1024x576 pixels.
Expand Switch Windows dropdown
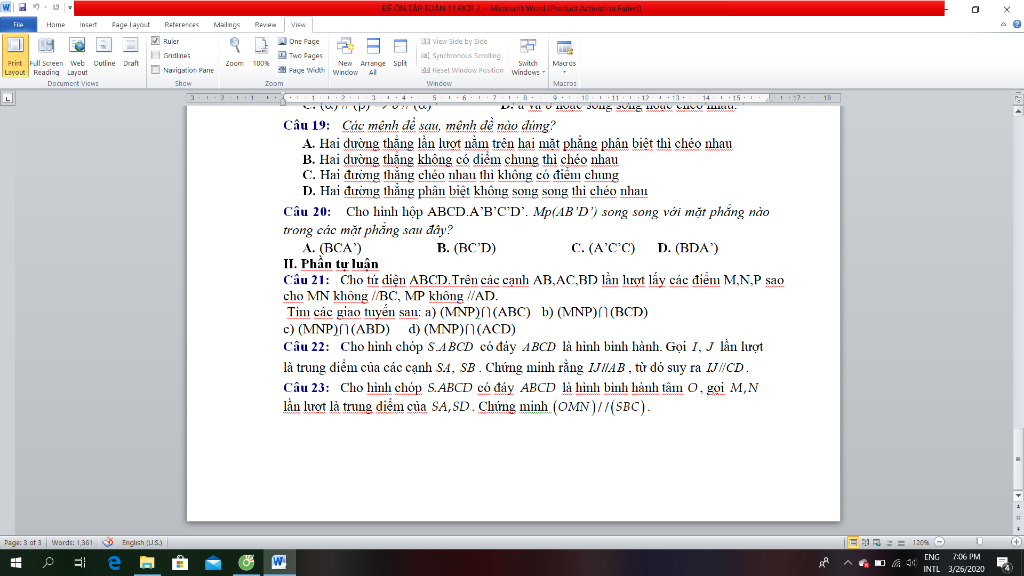528,56
